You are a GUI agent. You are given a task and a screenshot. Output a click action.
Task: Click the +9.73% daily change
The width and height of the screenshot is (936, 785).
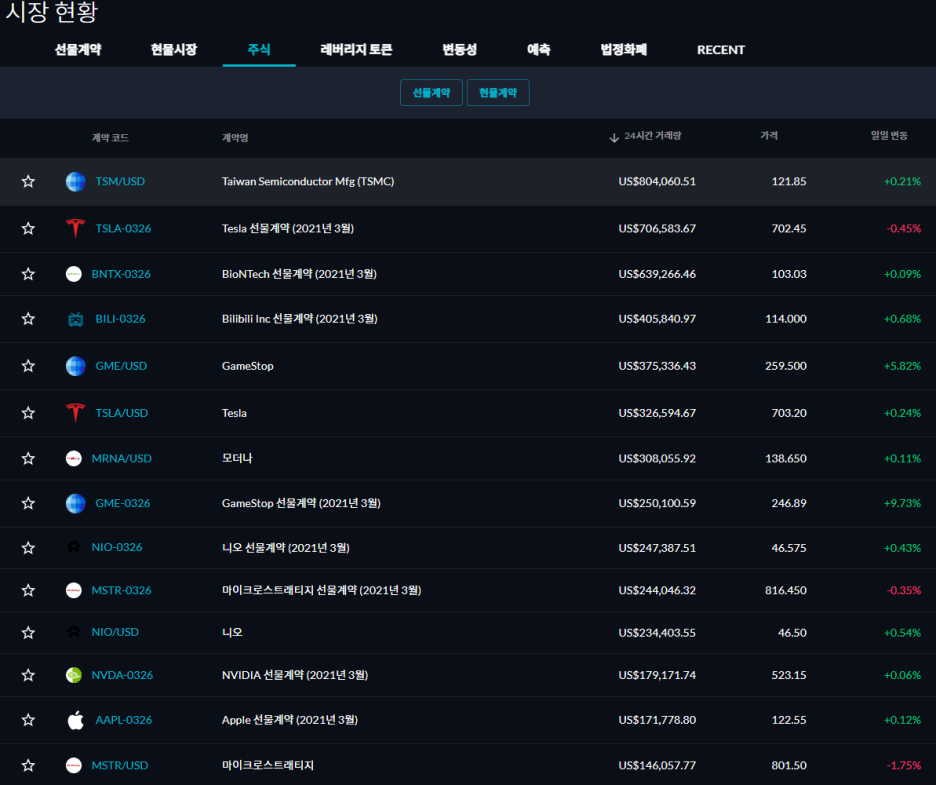tap(902, 503)
